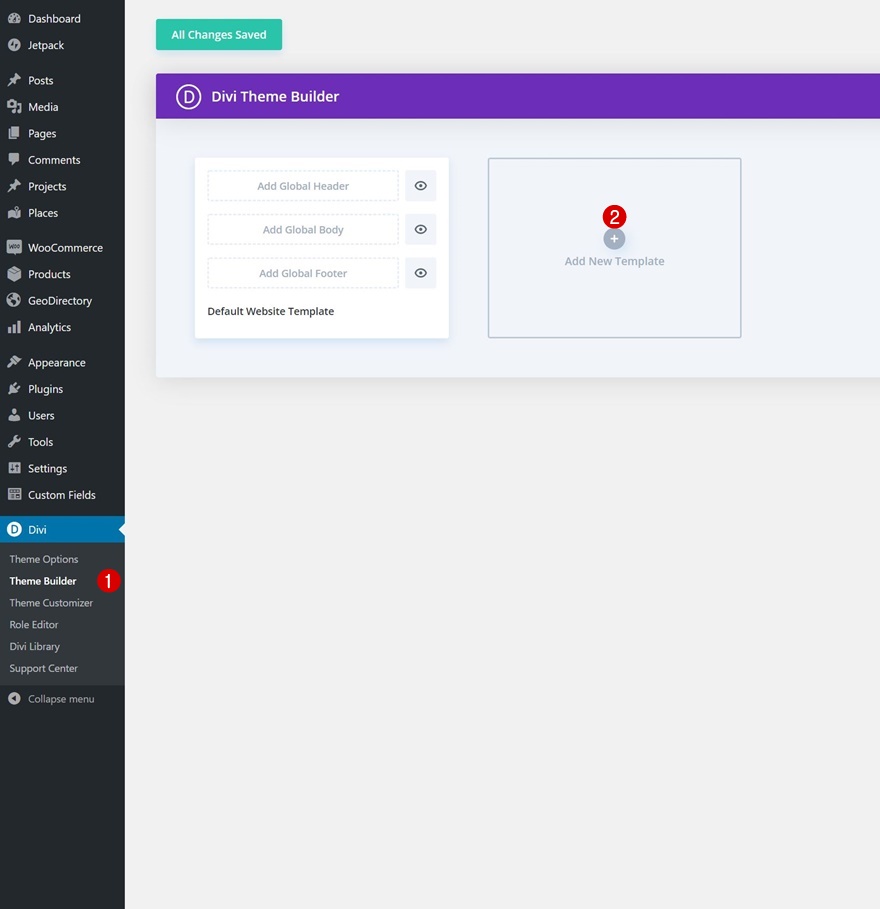Open Theme Builder submenu link

[43, 581]
